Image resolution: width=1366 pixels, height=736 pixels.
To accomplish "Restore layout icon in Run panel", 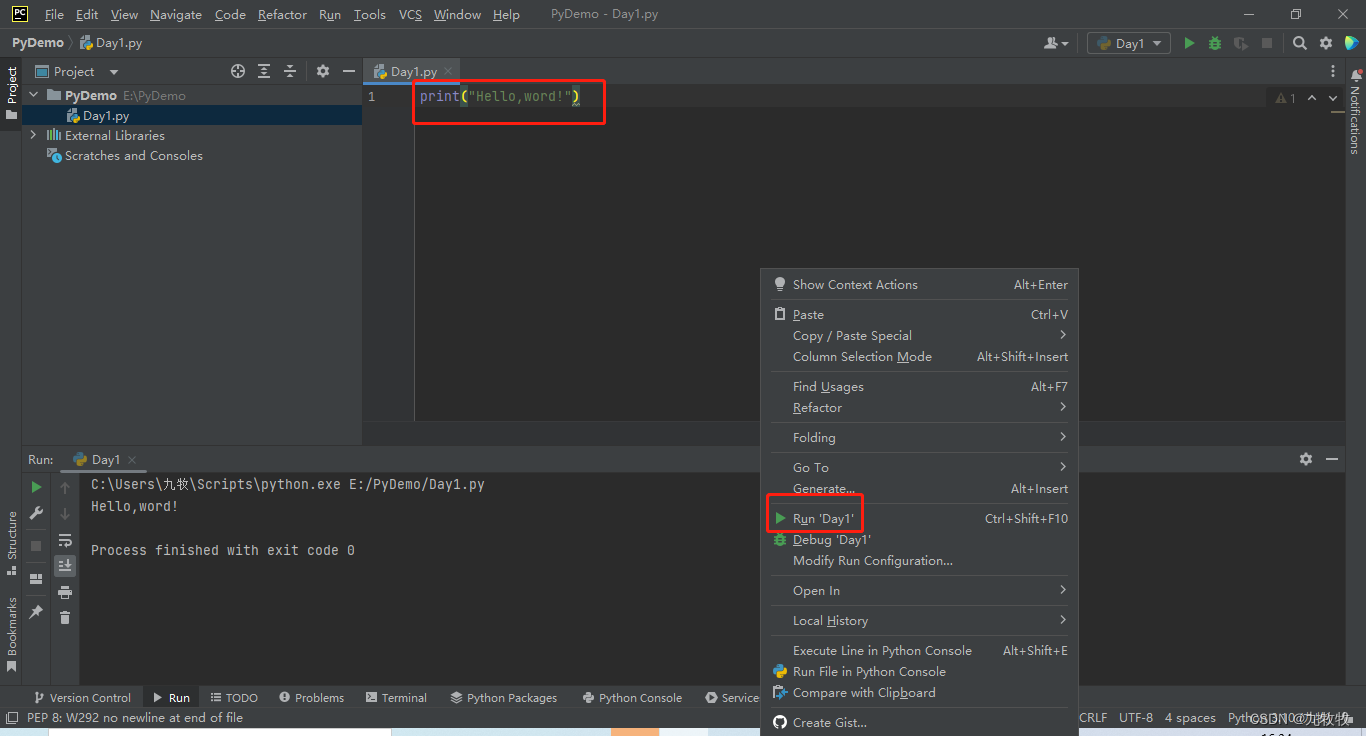I will pyautogui.click(x=36, y=578).
